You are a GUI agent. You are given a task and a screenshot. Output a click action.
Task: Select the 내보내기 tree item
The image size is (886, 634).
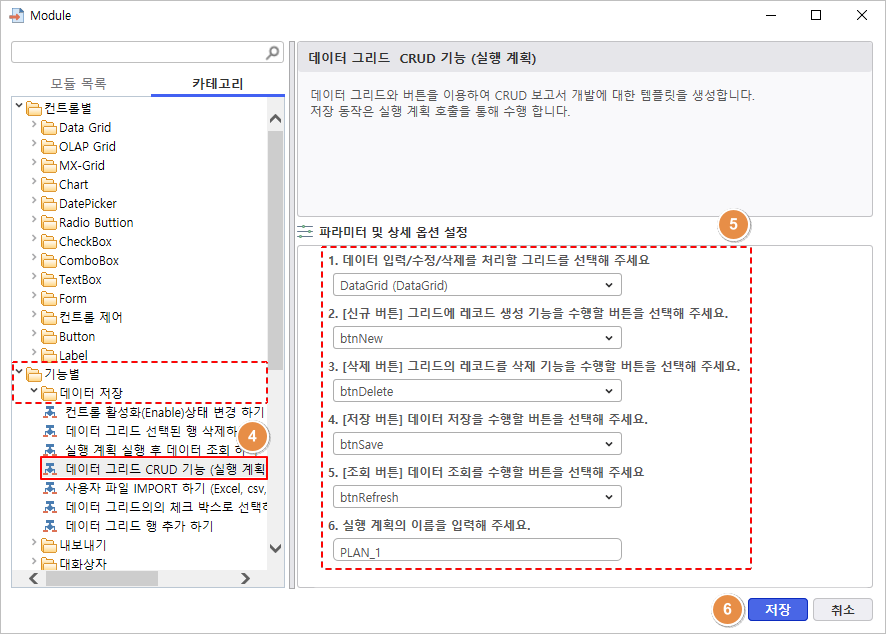(x=83, y=545)
